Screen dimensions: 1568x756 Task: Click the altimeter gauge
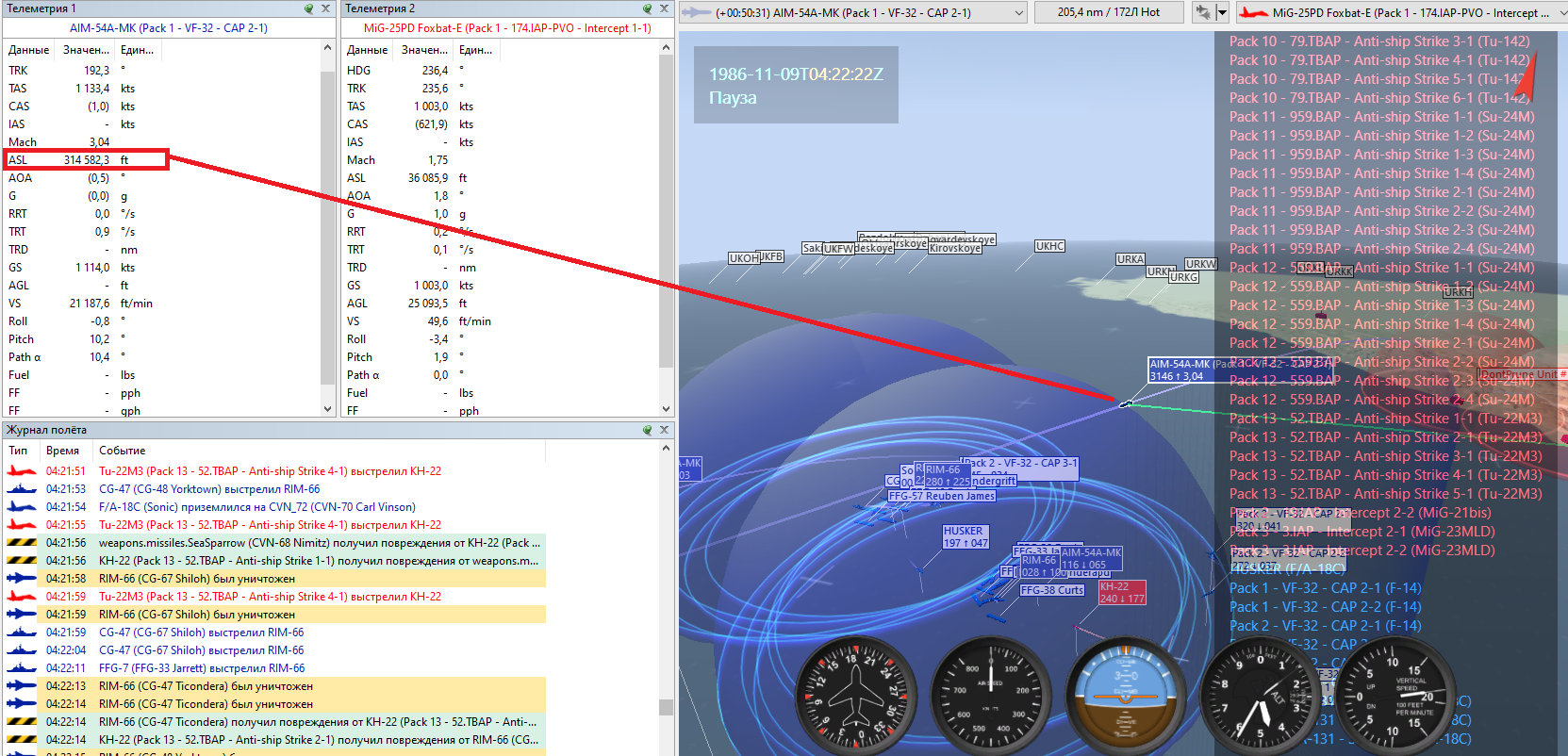[1260, 696]
